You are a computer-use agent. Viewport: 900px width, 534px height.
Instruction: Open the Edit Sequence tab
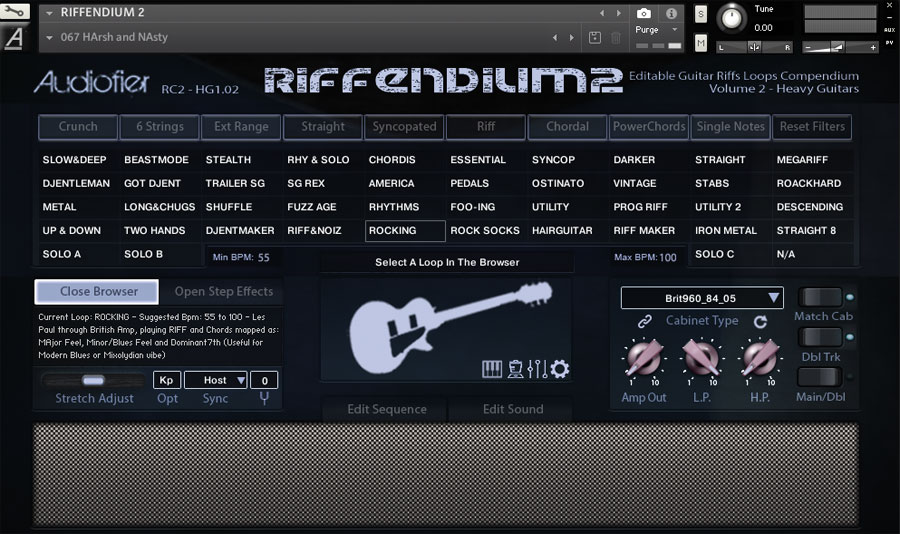[386, 409]
